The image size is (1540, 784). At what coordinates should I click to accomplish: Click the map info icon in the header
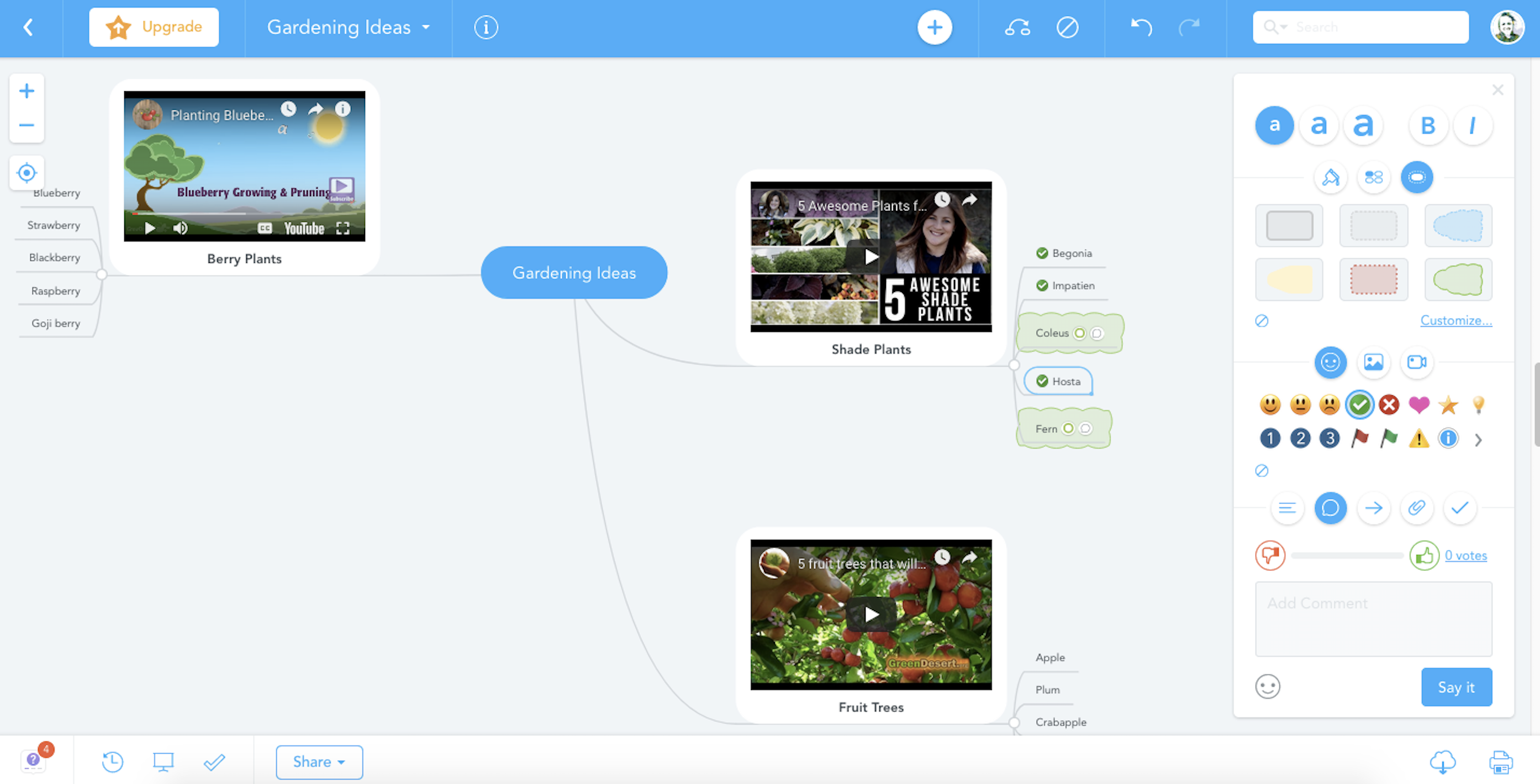point(486,28)
